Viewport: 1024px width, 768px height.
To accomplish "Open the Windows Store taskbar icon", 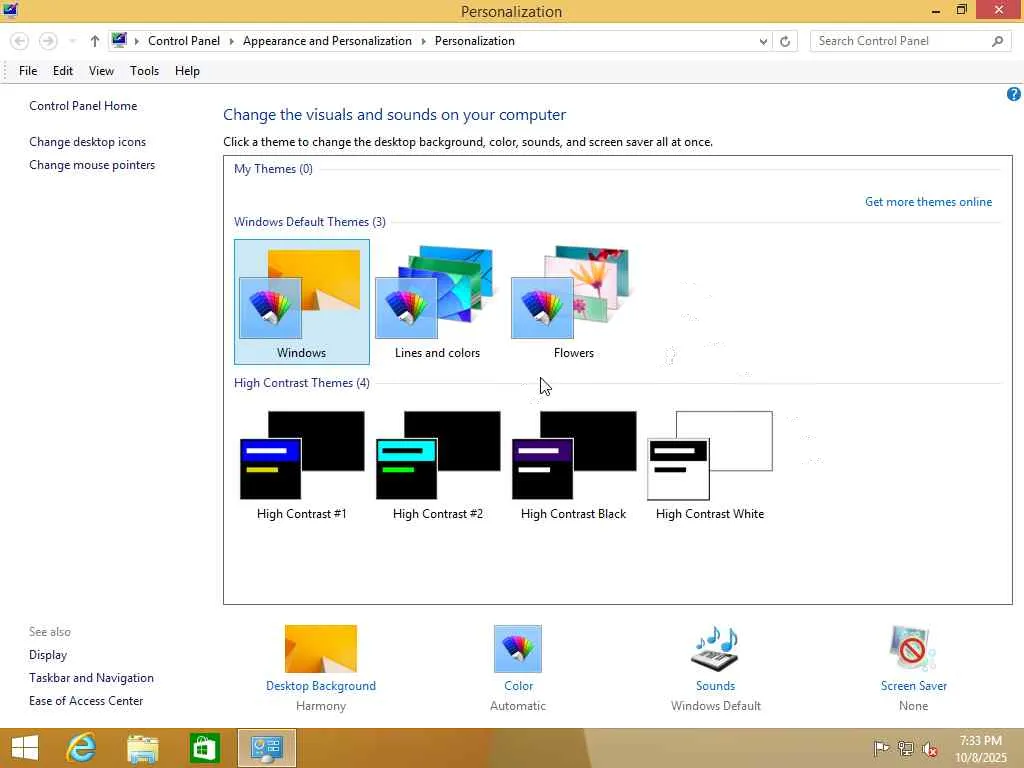I will coord(204,748).
